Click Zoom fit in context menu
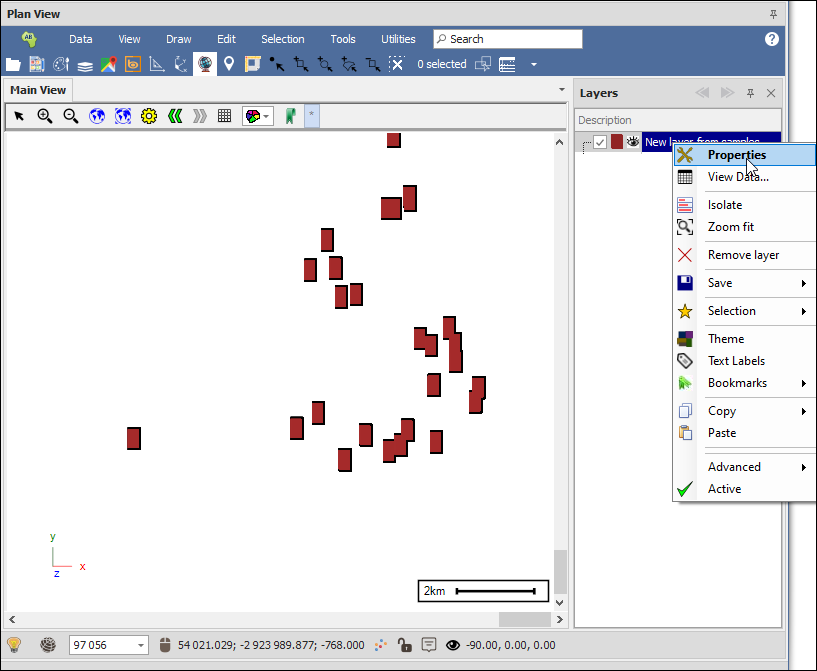The height and width of the screenshot is (671, 817). 730,227
